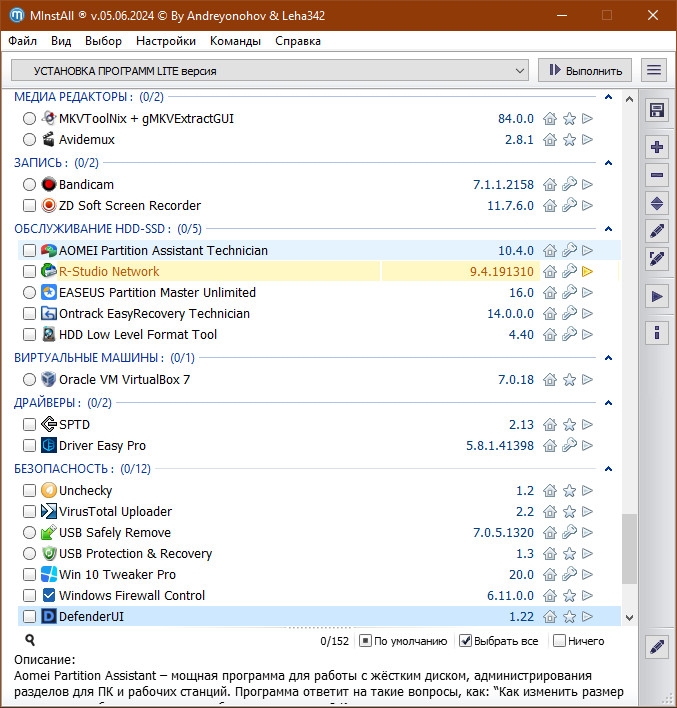Click the plus add icon in sidebar

[657, 147]
